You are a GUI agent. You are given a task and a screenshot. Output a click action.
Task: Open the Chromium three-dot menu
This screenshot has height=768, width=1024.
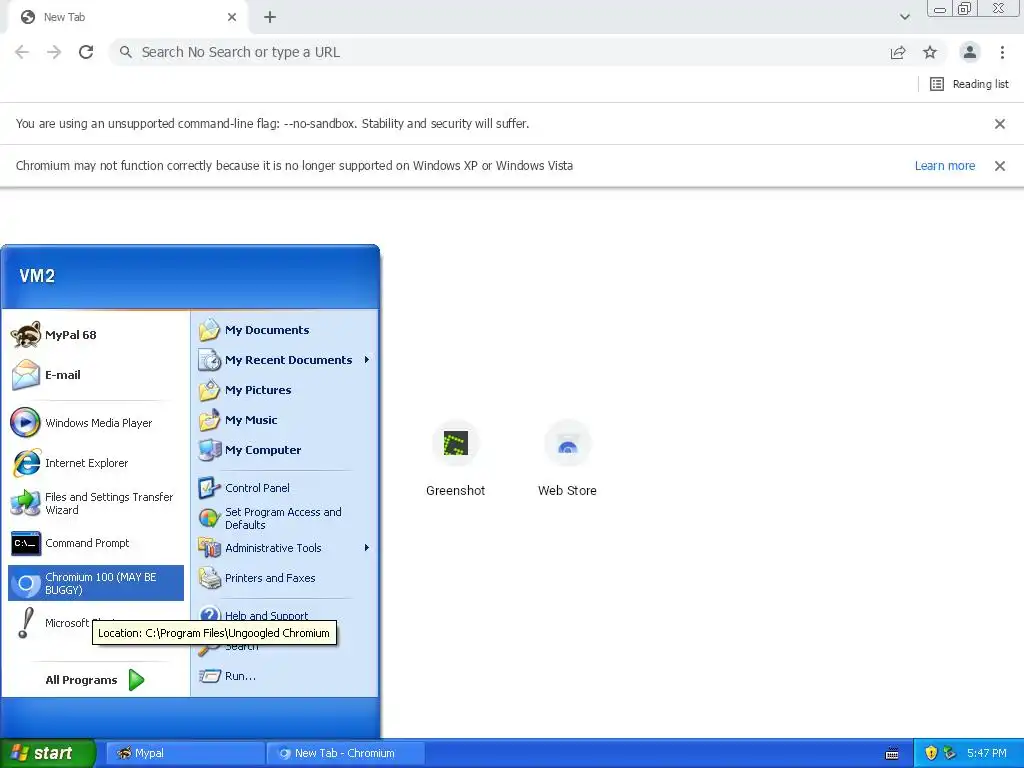tap(1002, 52)
